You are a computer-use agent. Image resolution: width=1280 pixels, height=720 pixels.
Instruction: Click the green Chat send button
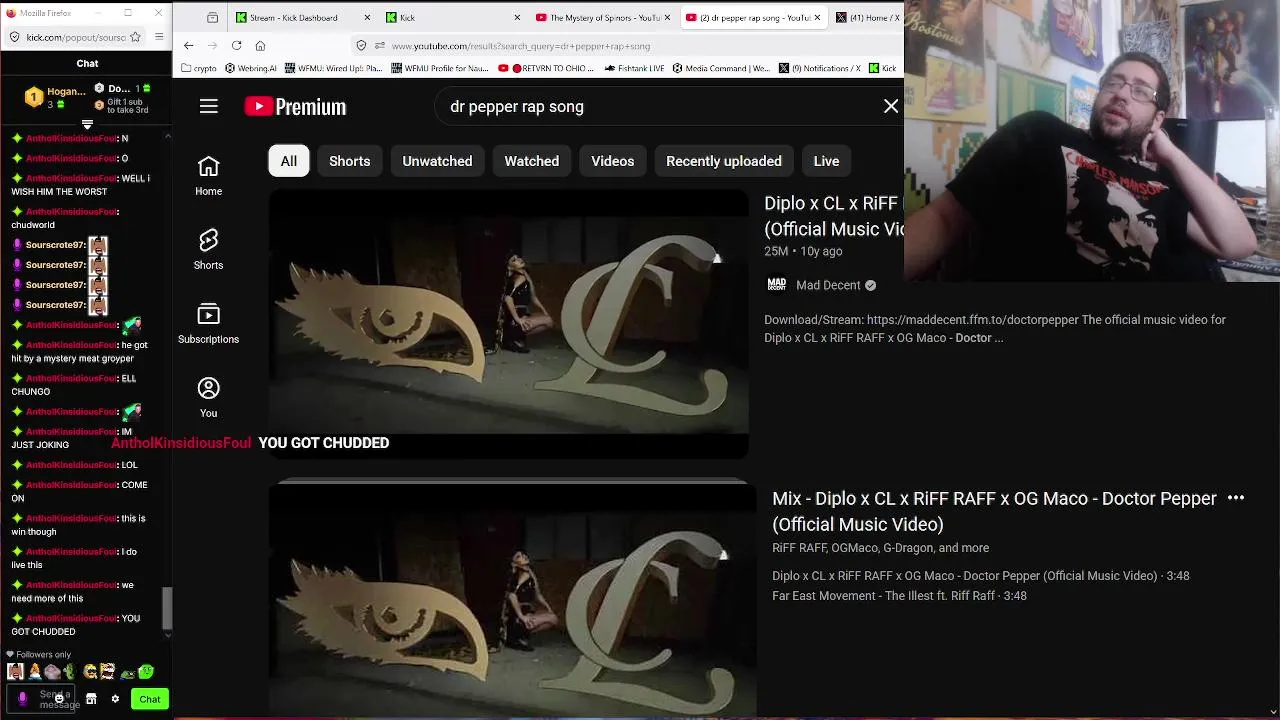click(150, 699)
